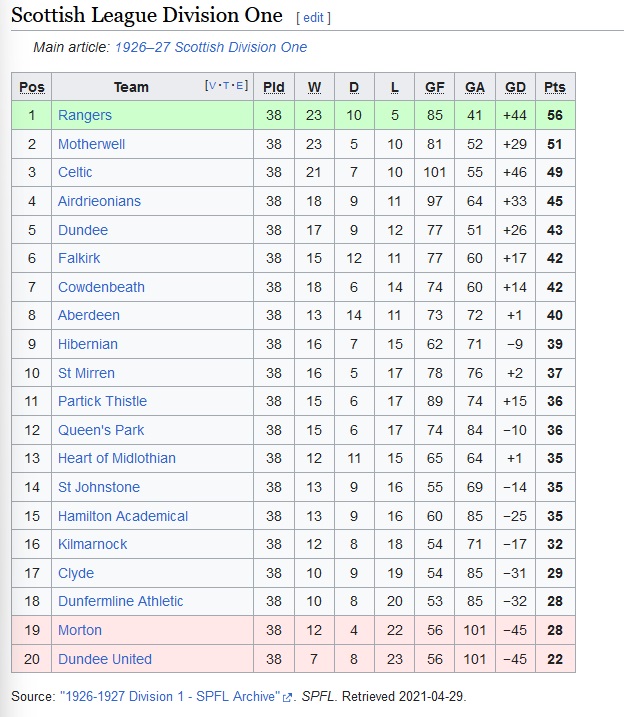The image size is (624, 717).
Task: Open the V link in table header
Action: 212,85
